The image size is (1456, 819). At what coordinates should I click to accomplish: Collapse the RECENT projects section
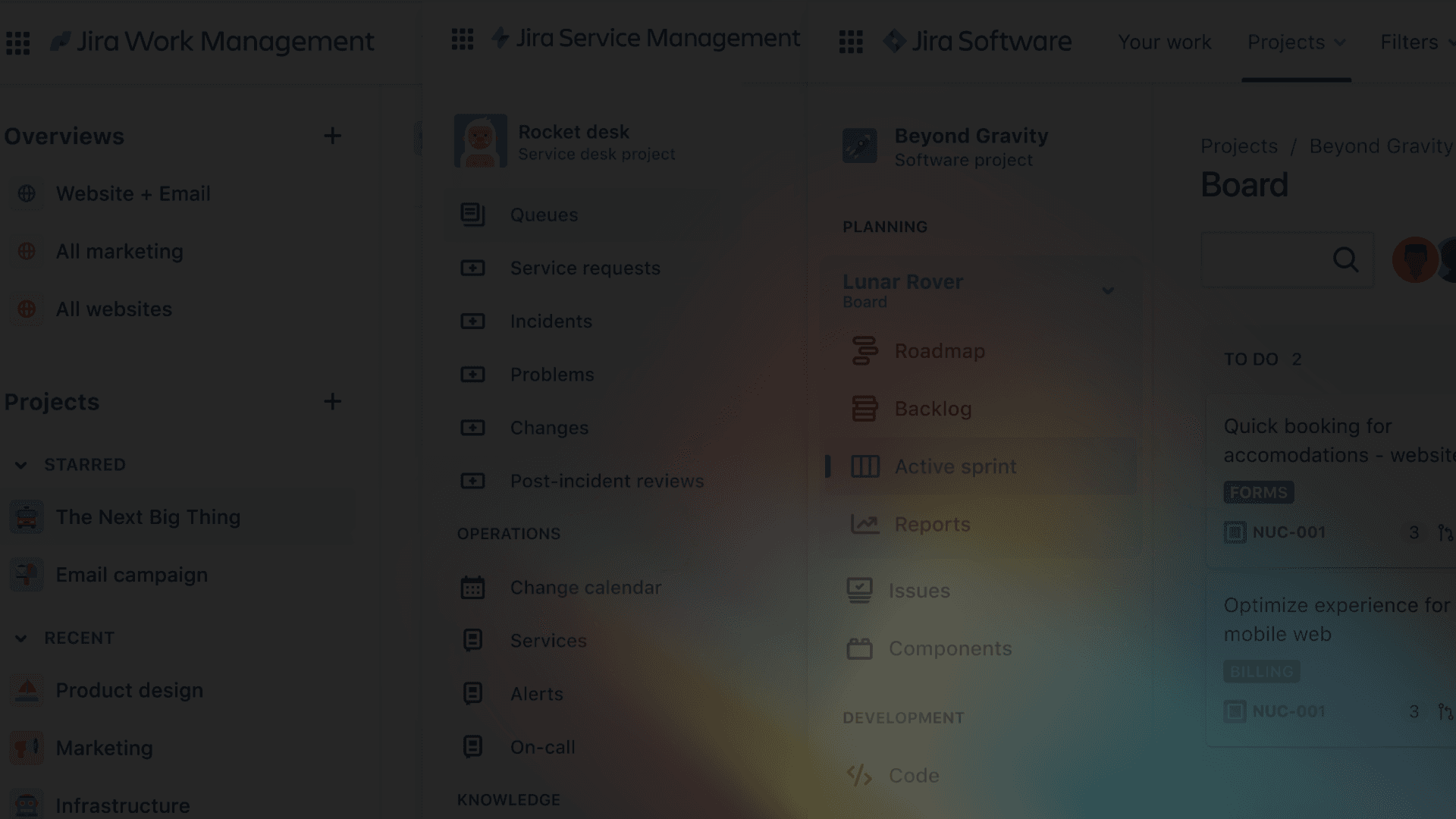tap(21, 639)
